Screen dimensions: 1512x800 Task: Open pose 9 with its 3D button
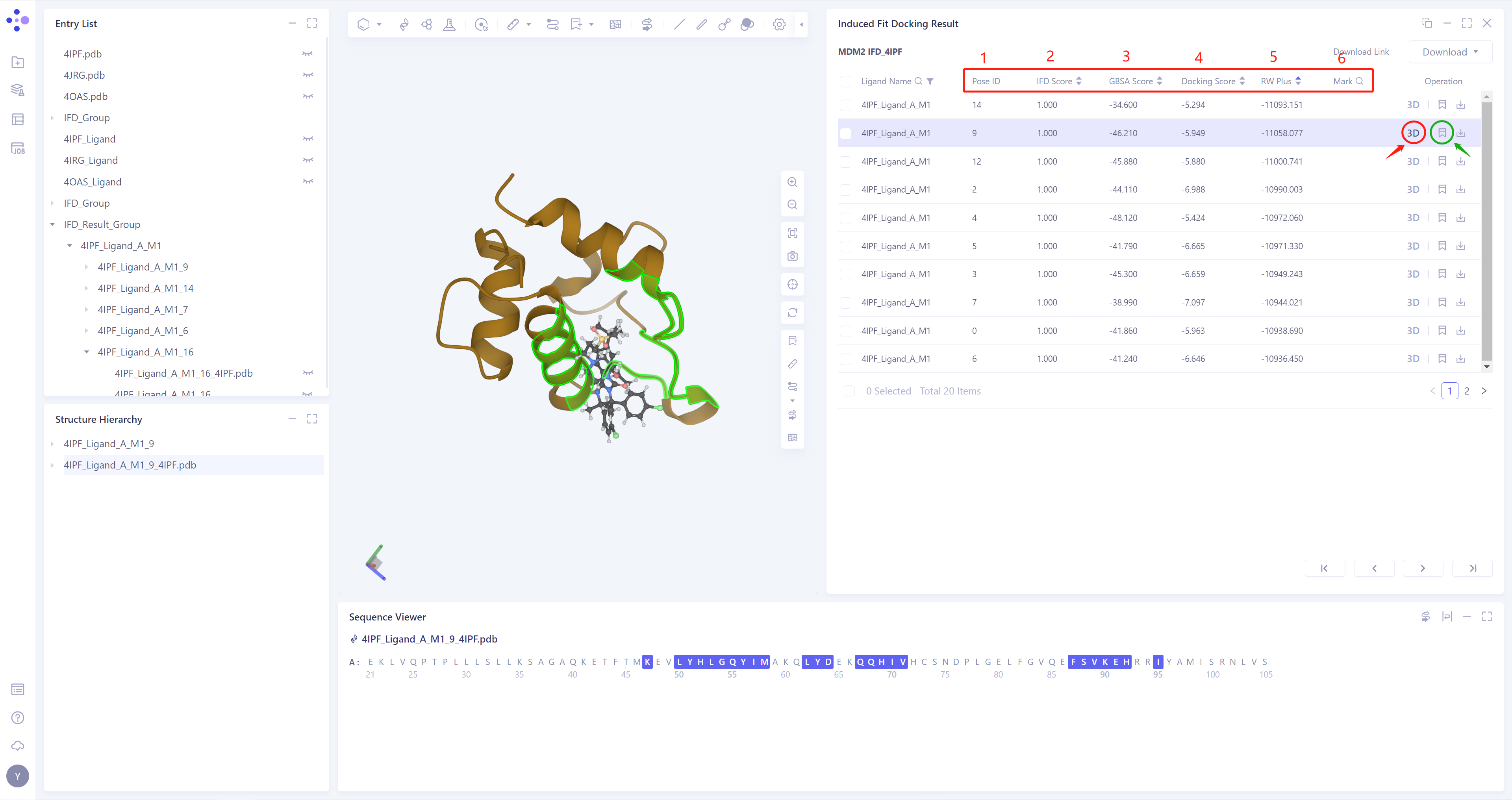coord(1414,133)
